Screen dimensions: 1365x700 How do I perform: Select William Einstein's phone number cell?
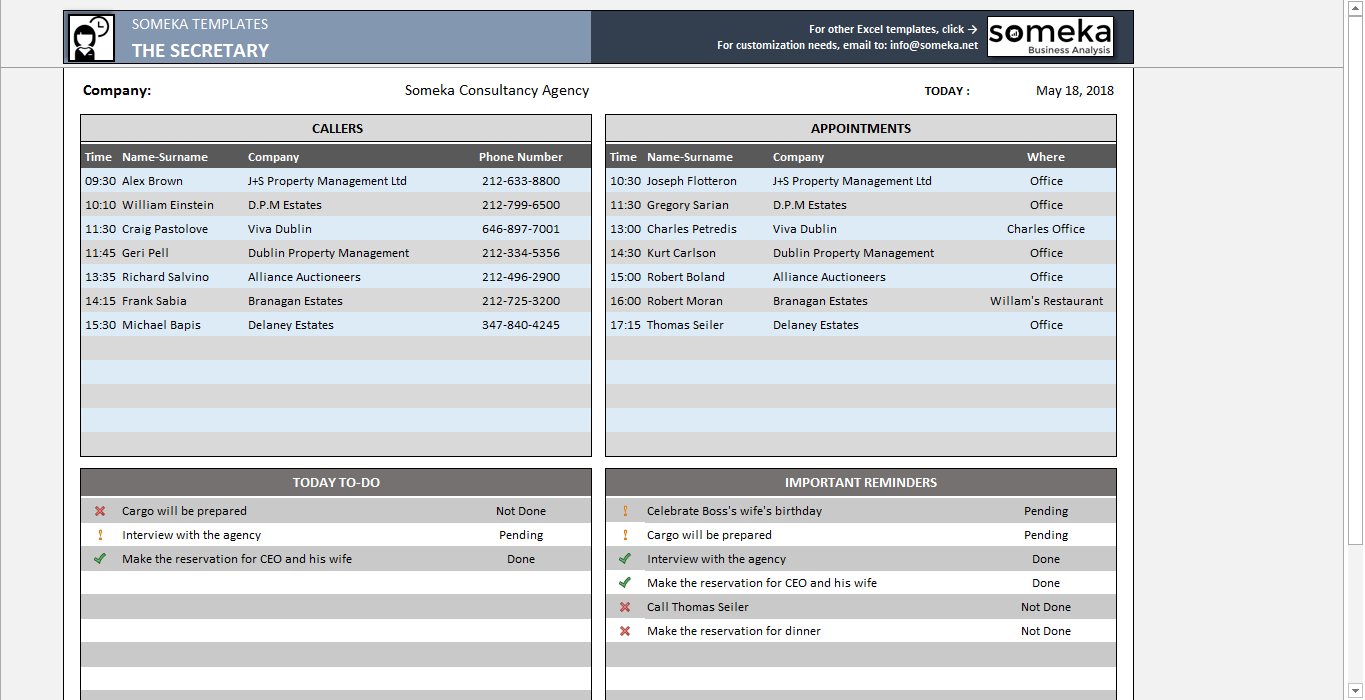520,205
